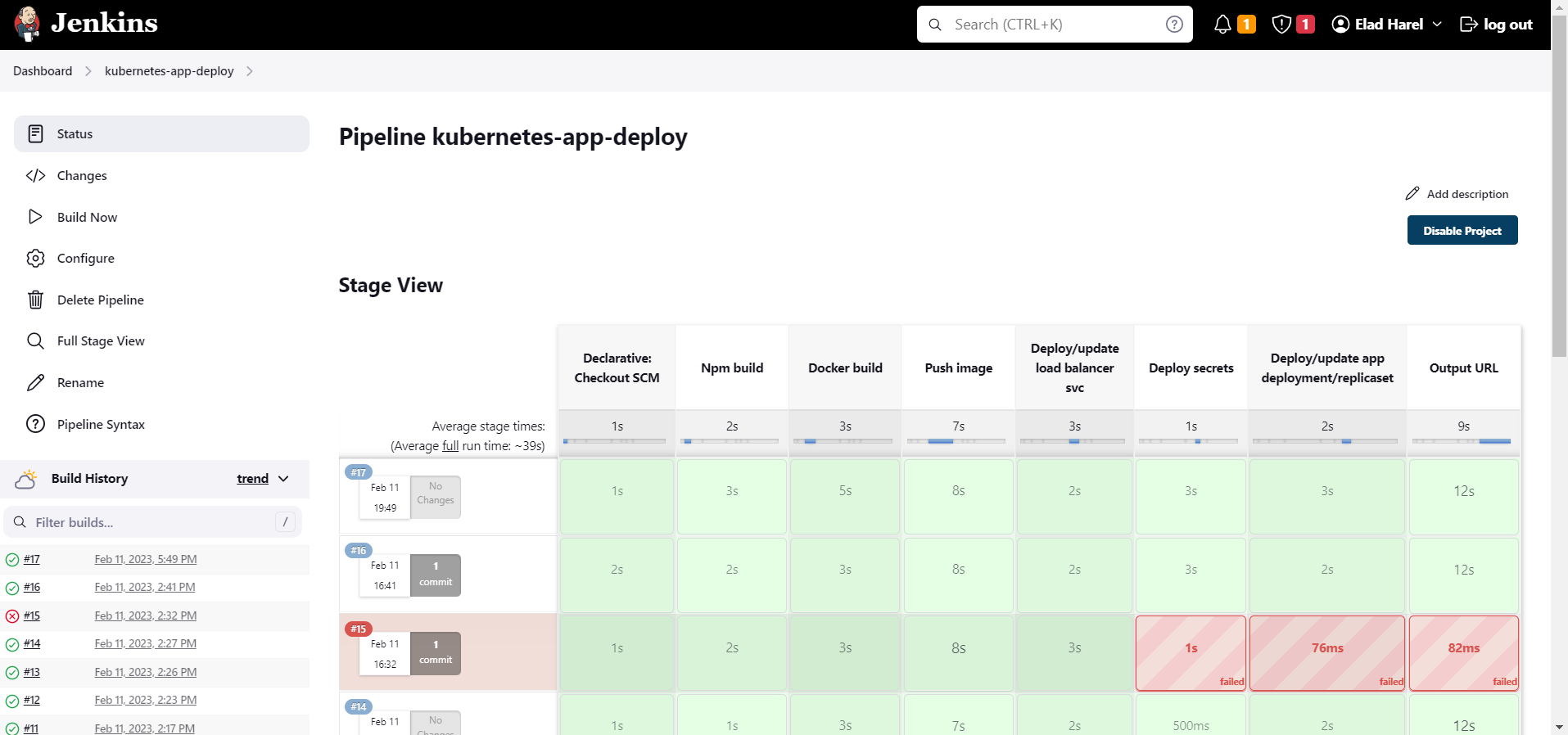Click build #16 Npm build 2s cell

click(732, 575)
